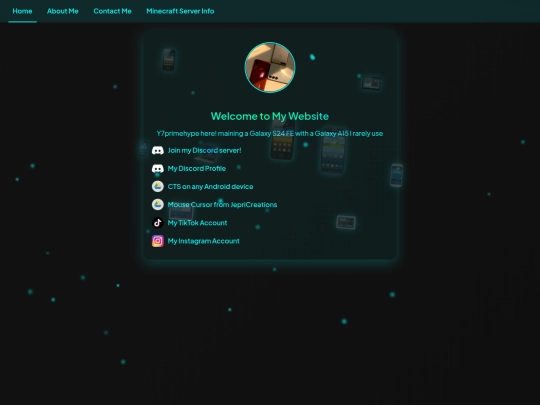
Task: Click Discord icon beside Join my Discord server
Action: (158, 150)
